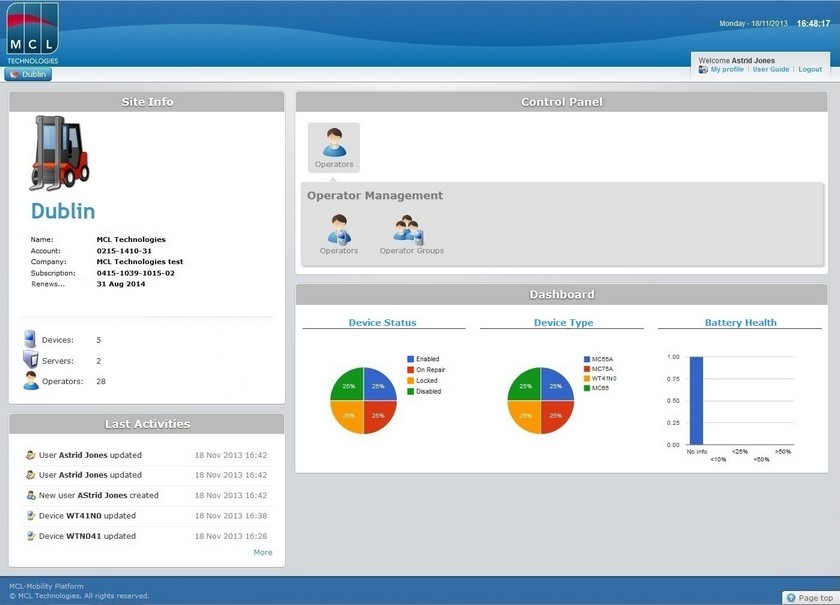Click the Page top button
Viewport: 840px width, 605px height.
810,597
